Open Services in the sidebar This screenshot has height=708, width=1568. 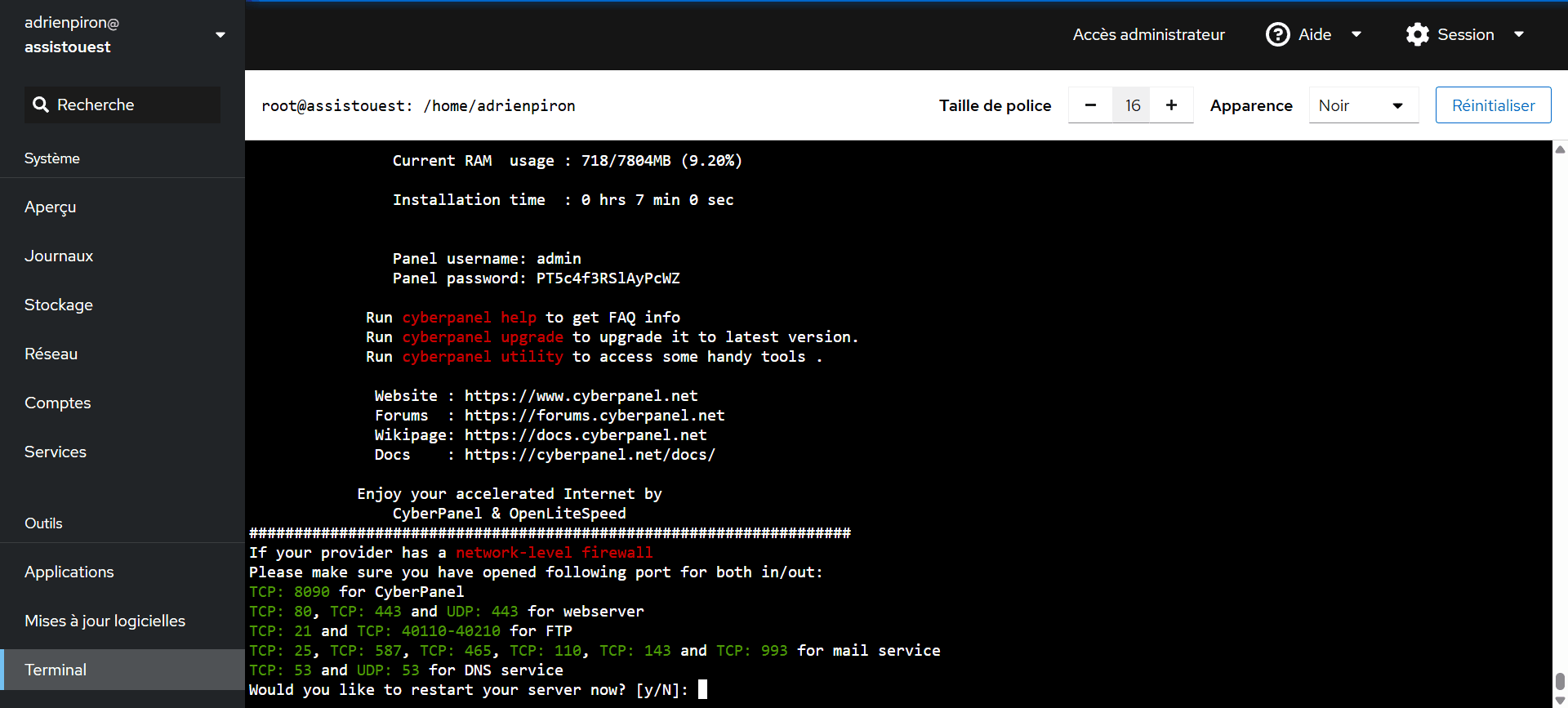coord(122,452)
